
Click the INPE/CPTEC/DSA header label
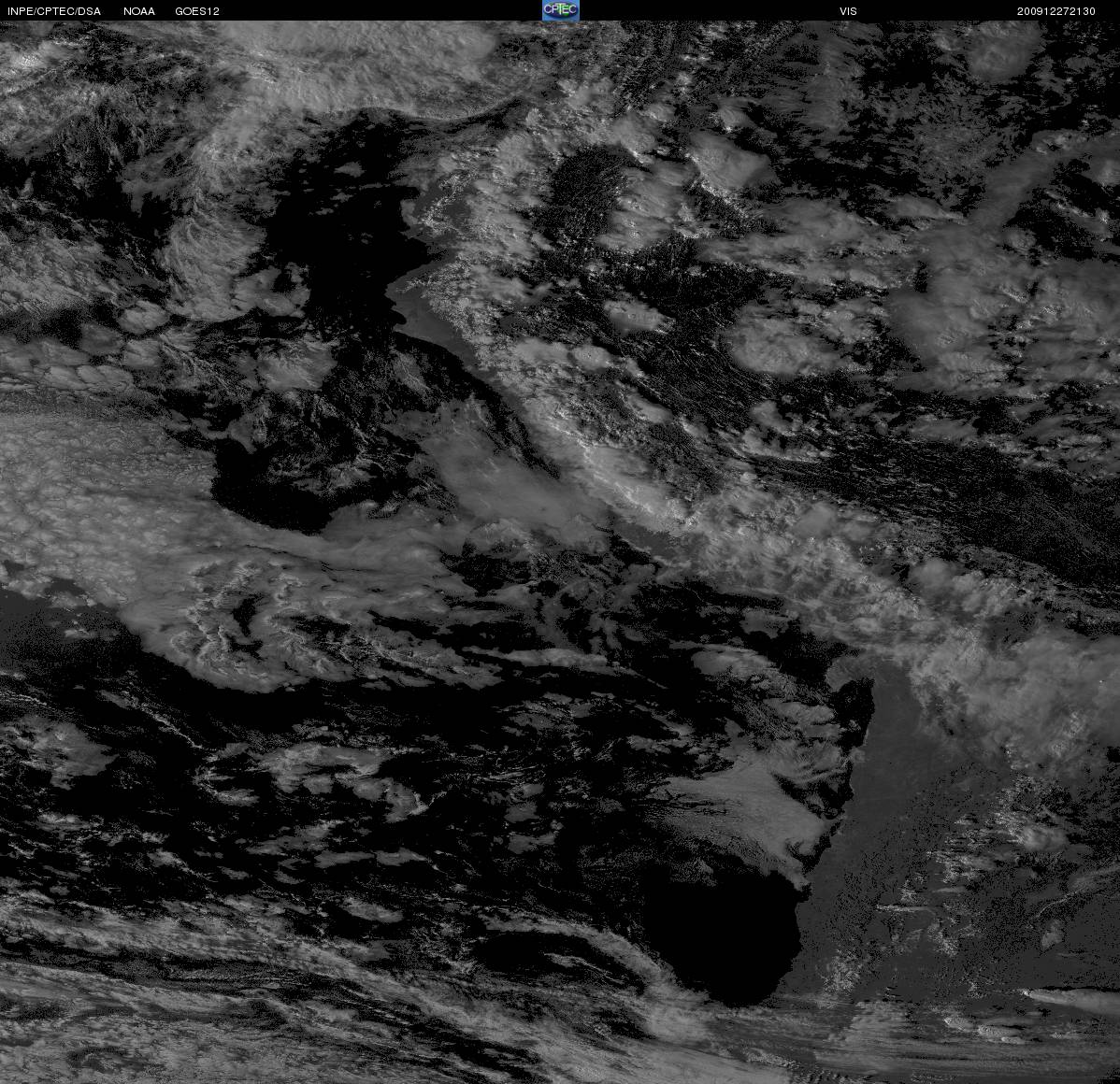click(x=54, y=11)
